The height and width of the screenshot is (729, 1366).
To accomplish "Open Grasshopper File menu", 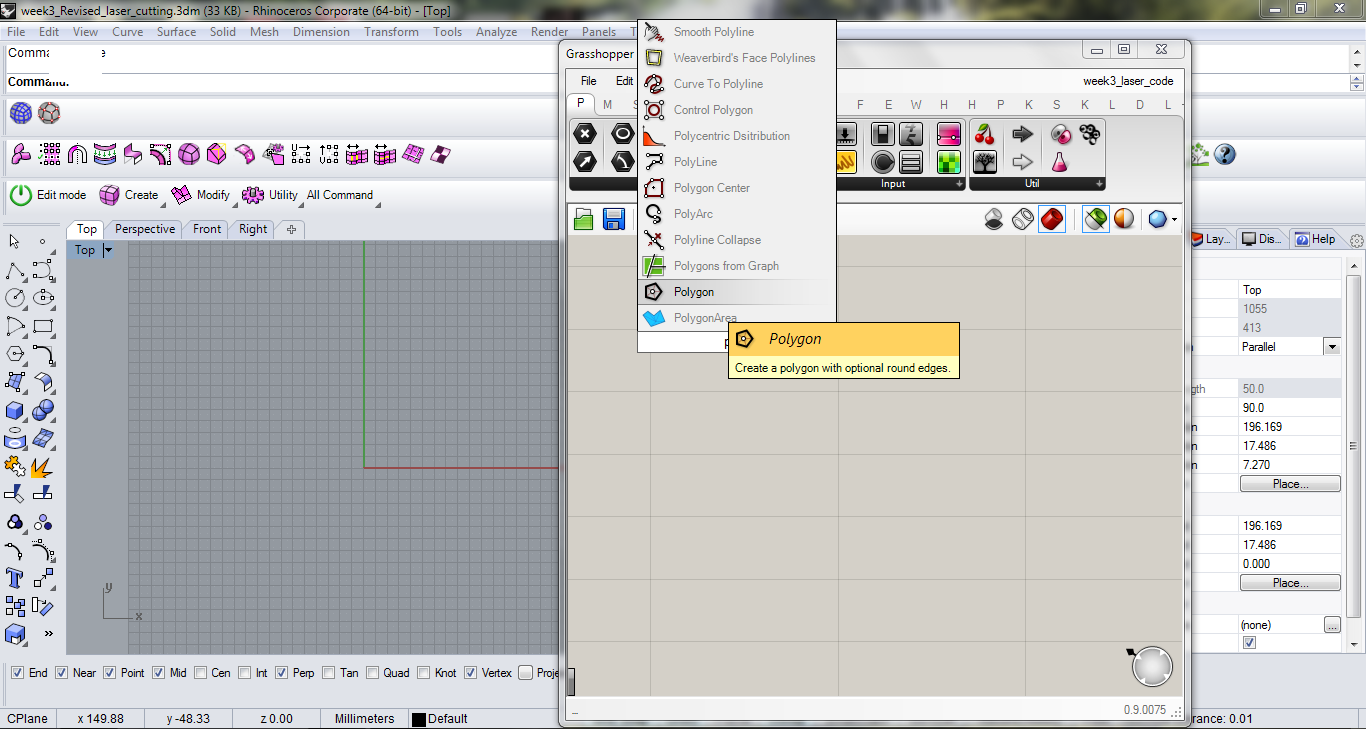I will 589,81.
